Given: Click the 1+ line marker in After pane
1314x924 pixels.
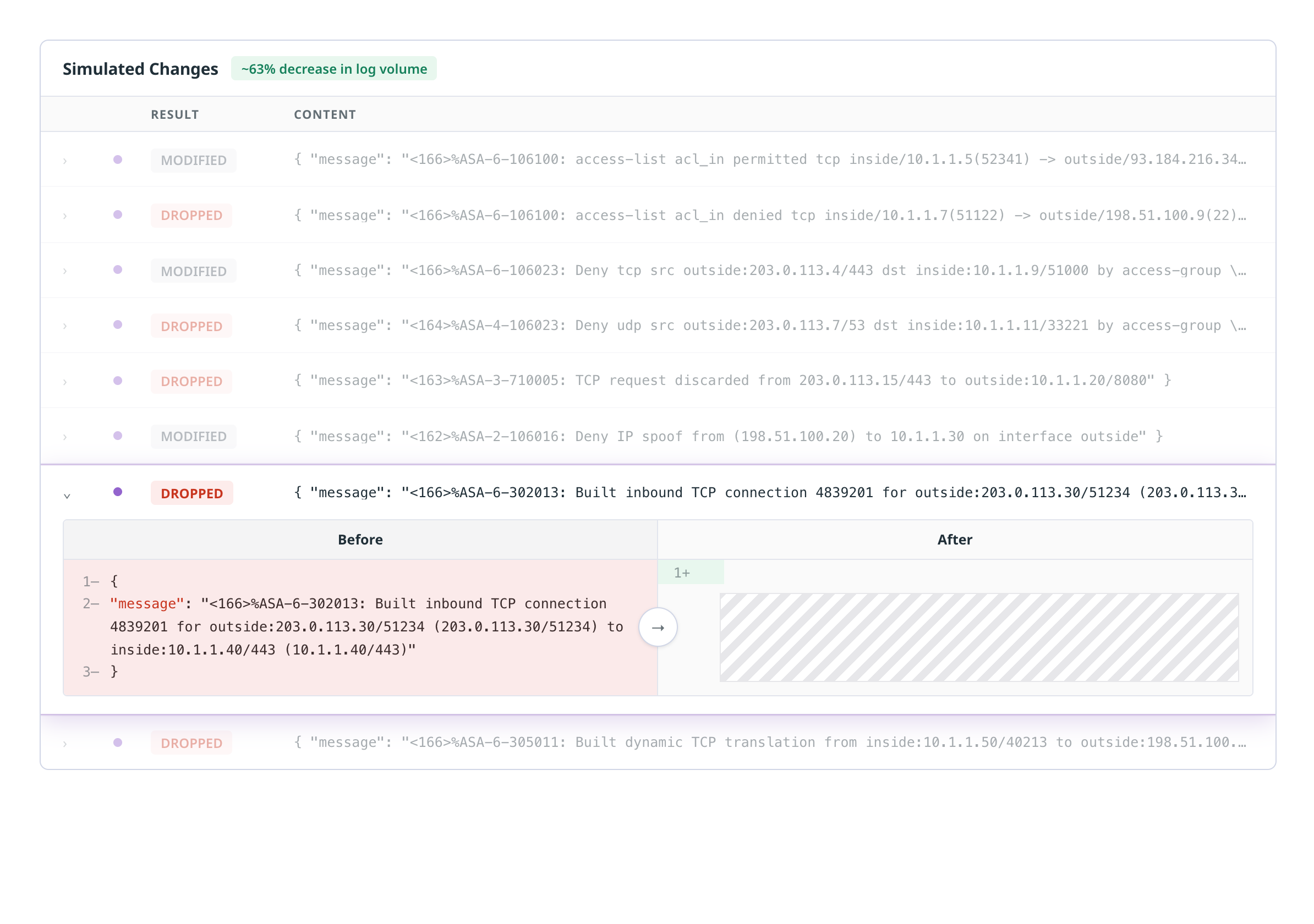Looking at the screenshot, I should click(x=691, y=573).
